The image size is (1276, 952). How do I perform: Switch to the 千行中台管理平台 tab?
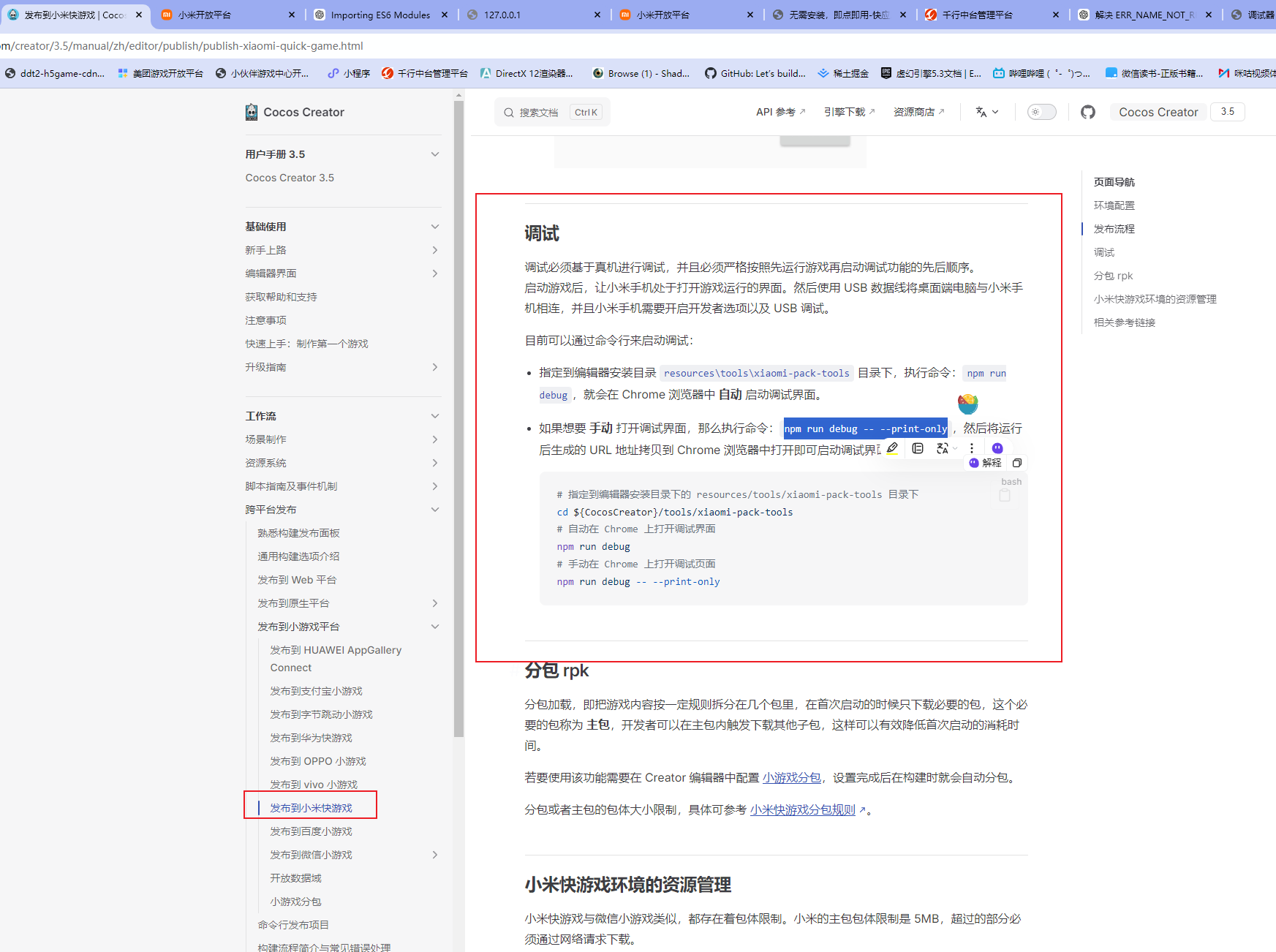point(992,15)
